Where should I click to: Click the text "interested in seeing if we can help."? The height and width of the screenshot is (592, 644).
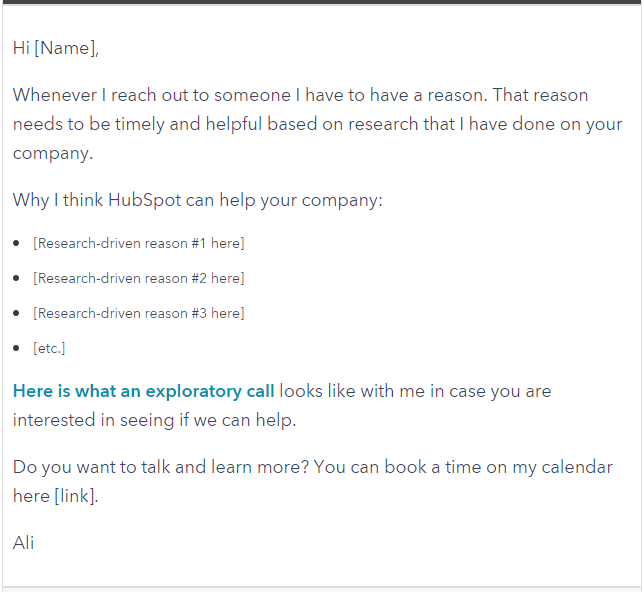coord(154,420)
